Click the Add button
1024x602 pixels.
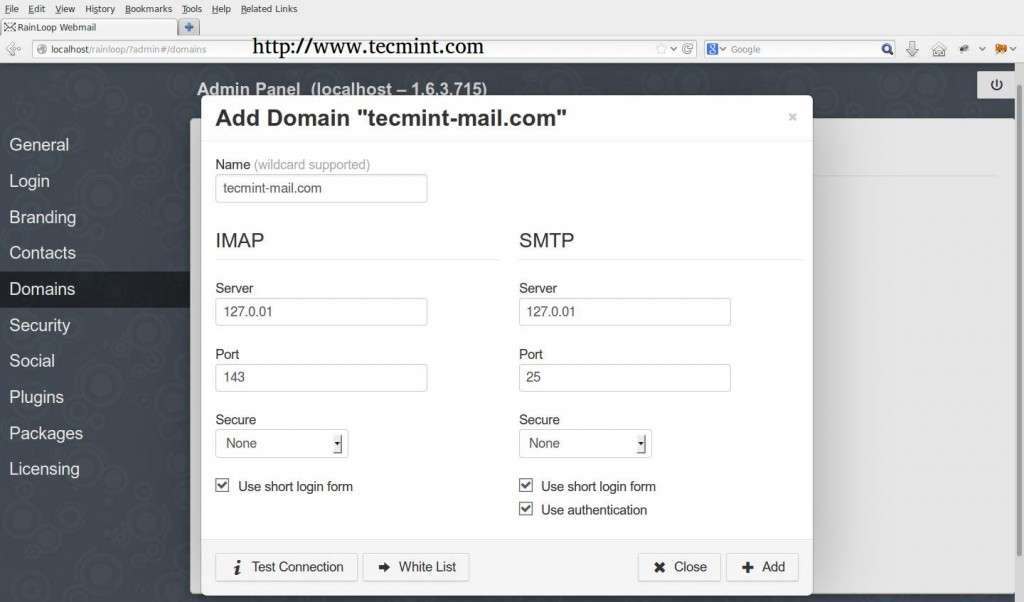(762, 567)
